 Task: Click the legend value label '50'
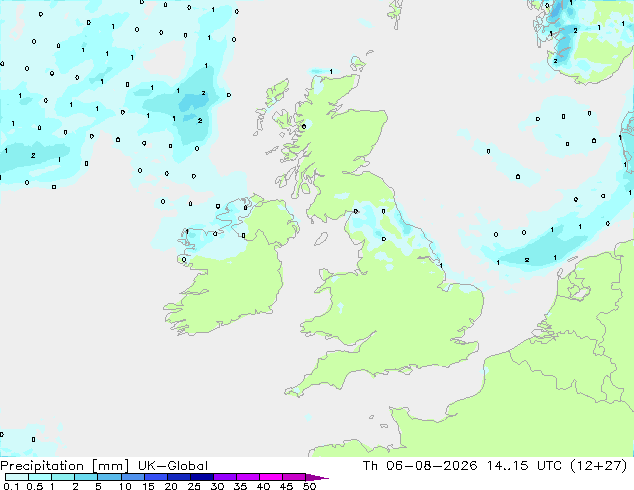click(309, 486)
